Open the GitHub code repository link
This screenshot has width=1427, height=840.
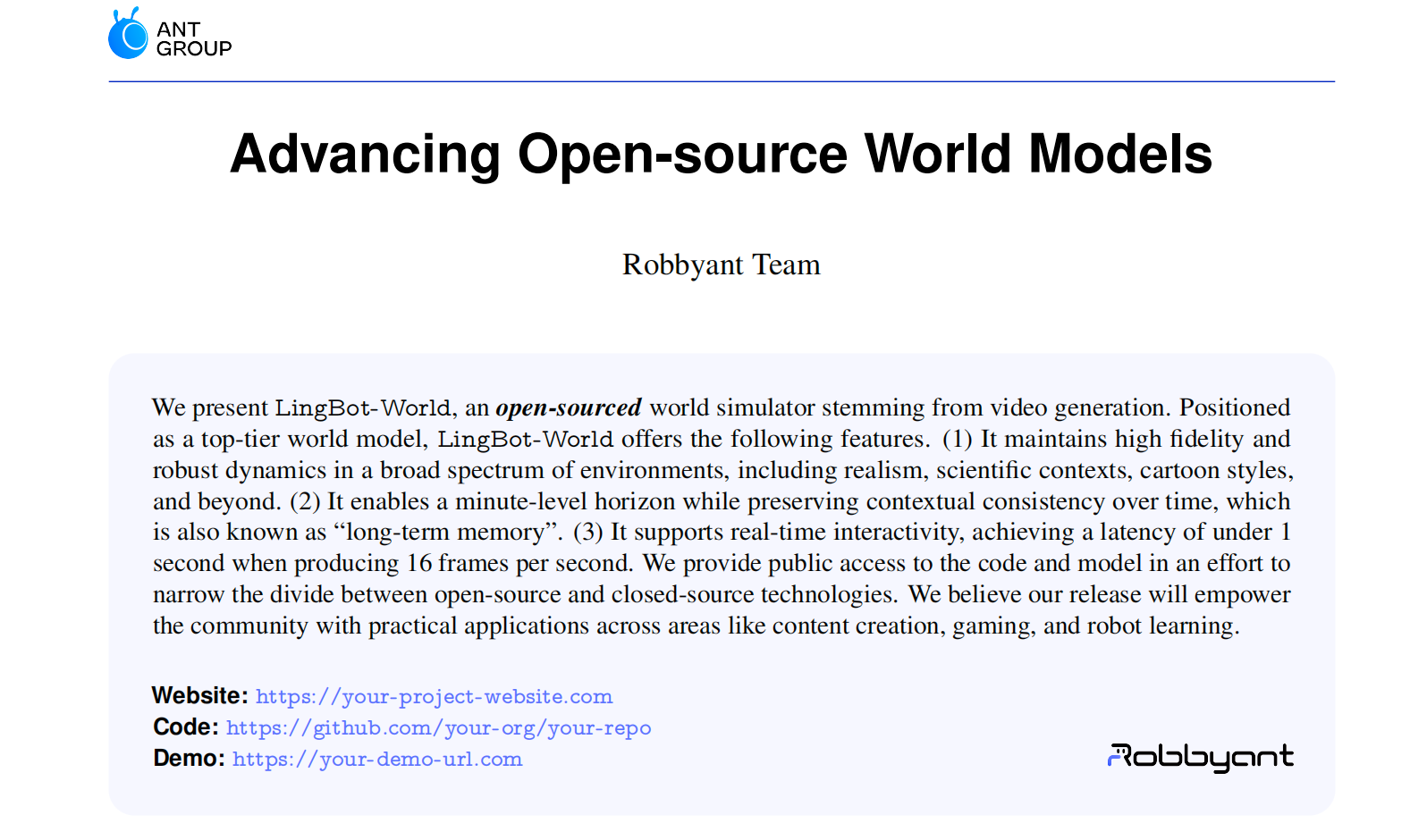(438, 728)
